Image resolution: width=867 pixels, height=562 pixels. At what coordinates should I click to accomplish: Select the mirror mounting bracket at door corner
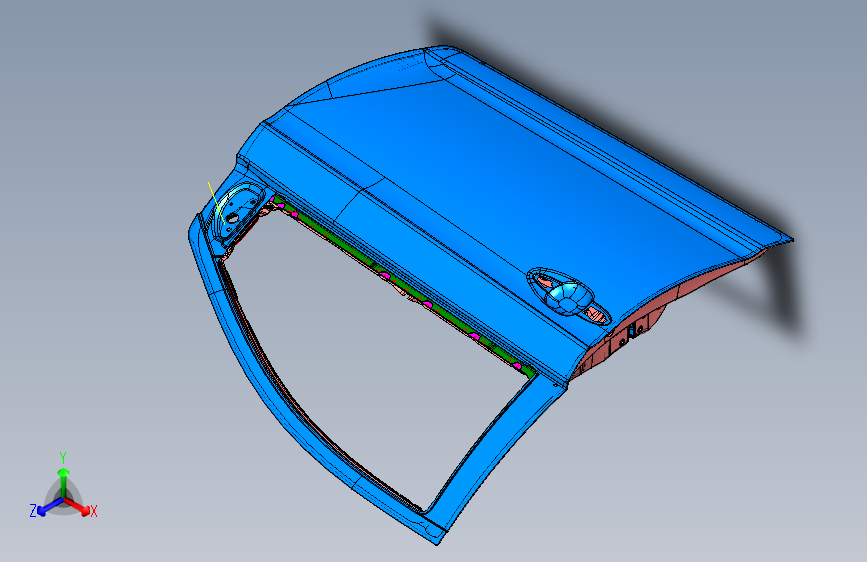(x=237, y=212)
